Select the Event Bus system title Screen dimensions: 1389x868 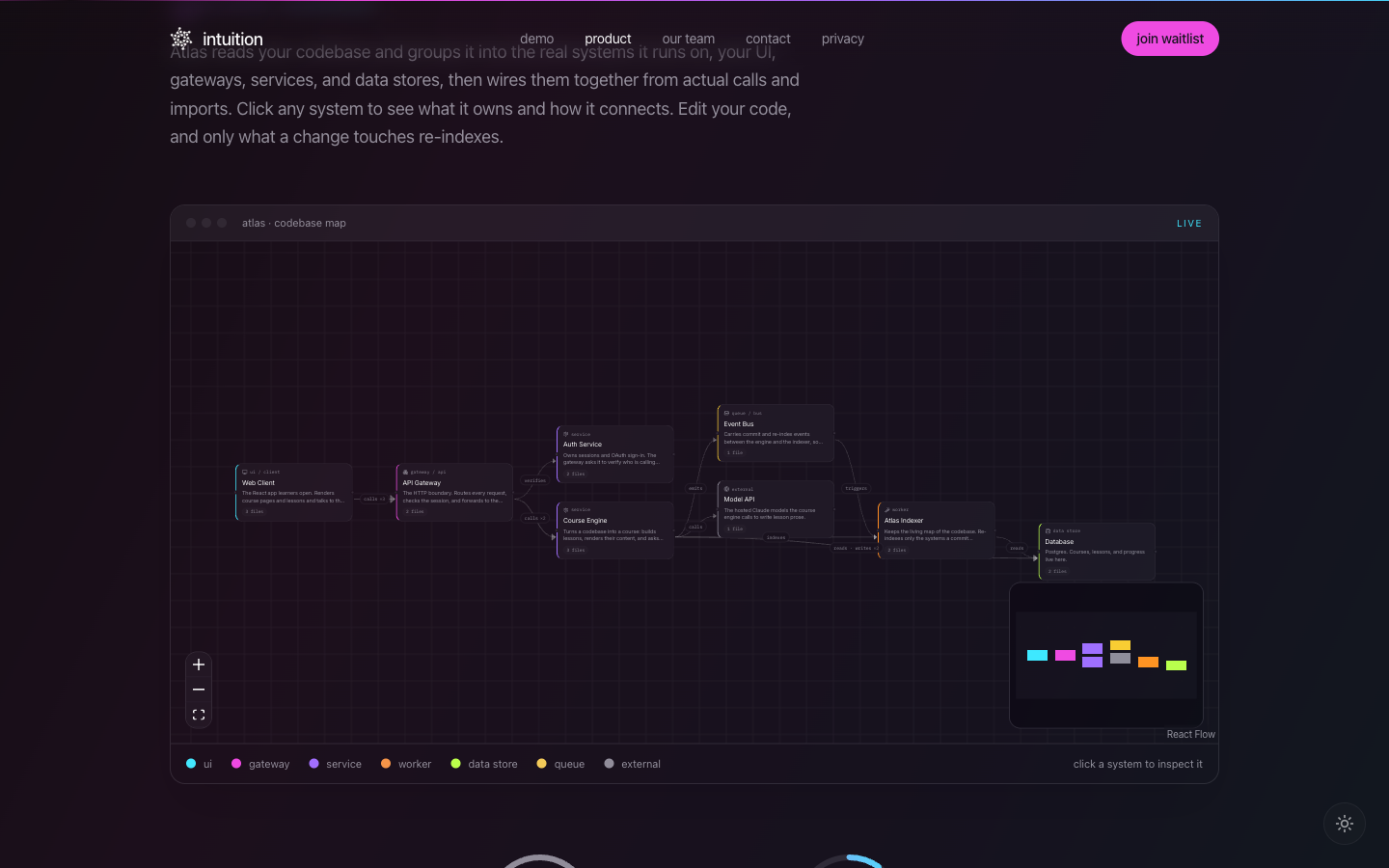tap(739, 424)
